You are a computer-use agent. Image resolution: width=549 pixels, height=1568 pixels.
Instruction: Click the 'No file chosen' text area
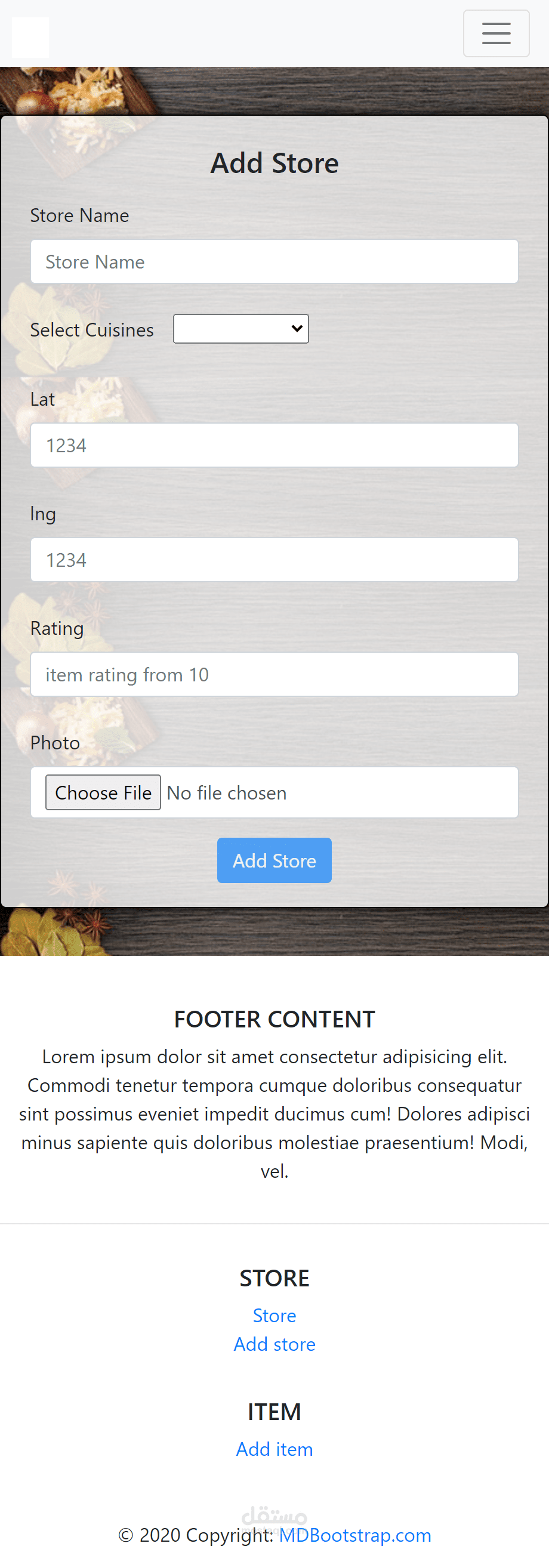(226, 793)
